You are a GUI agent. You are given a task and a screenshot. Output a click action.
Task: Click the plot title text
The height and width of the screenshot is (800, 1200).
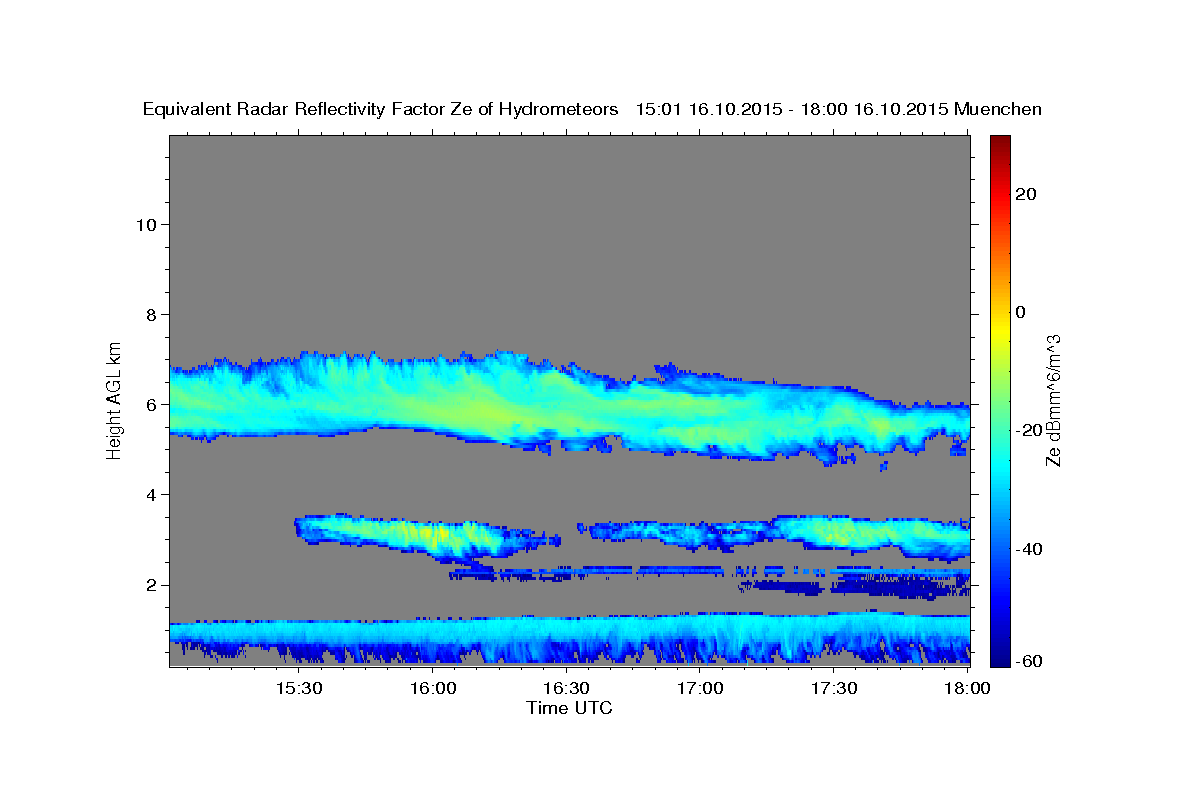click(592, 109)
